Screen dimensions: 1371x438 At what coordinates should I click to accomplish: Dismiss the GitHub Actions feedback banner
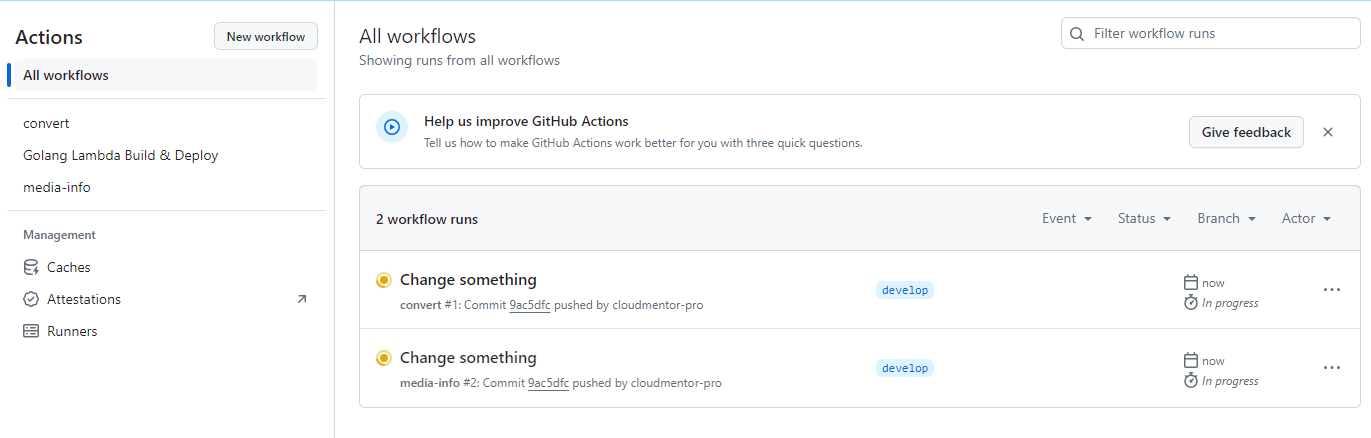(x=1327, y=132)
